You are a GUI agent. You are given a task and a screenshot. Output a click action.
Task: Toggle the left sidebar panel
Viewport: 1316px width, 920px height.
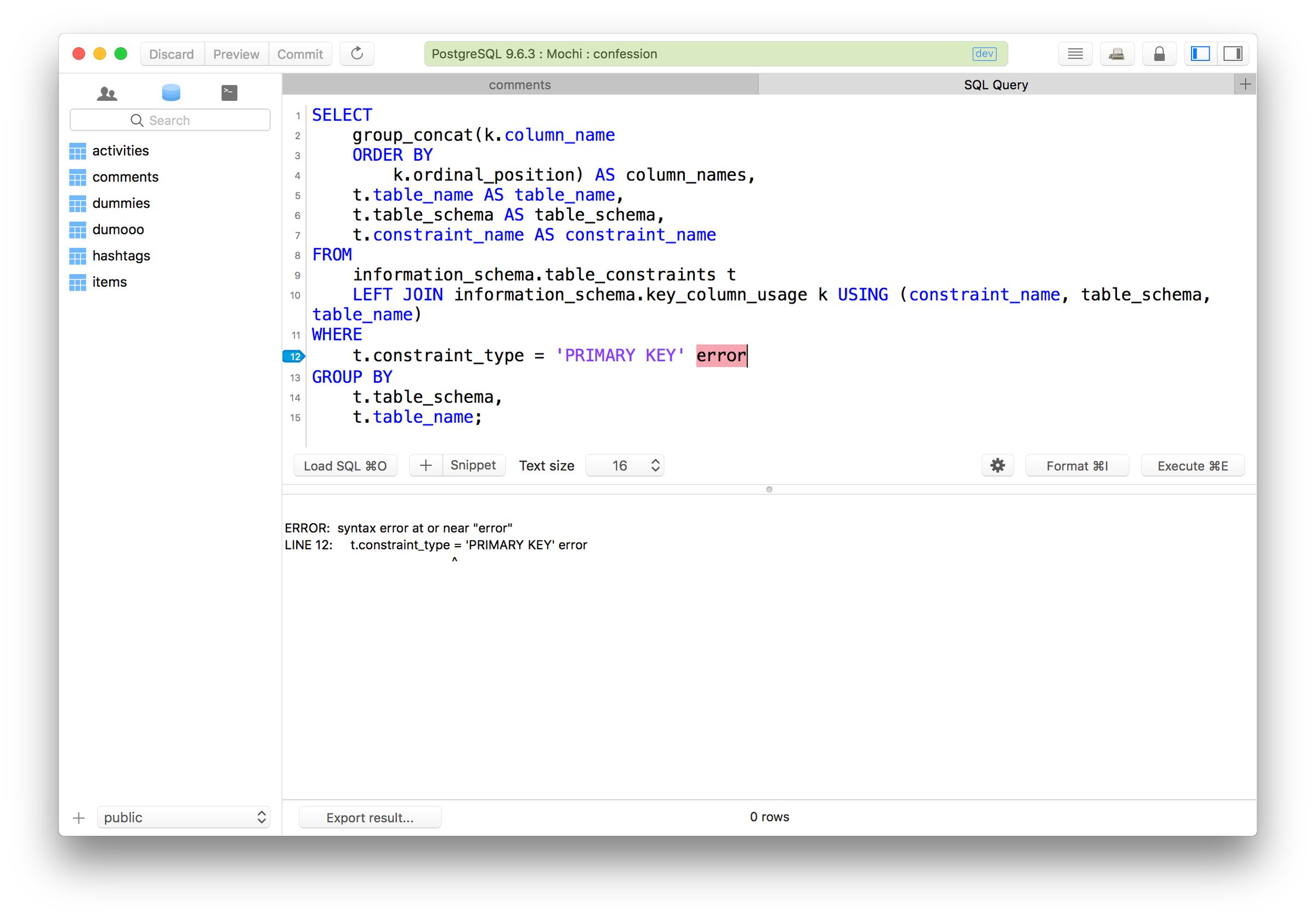coord(1200,54)
